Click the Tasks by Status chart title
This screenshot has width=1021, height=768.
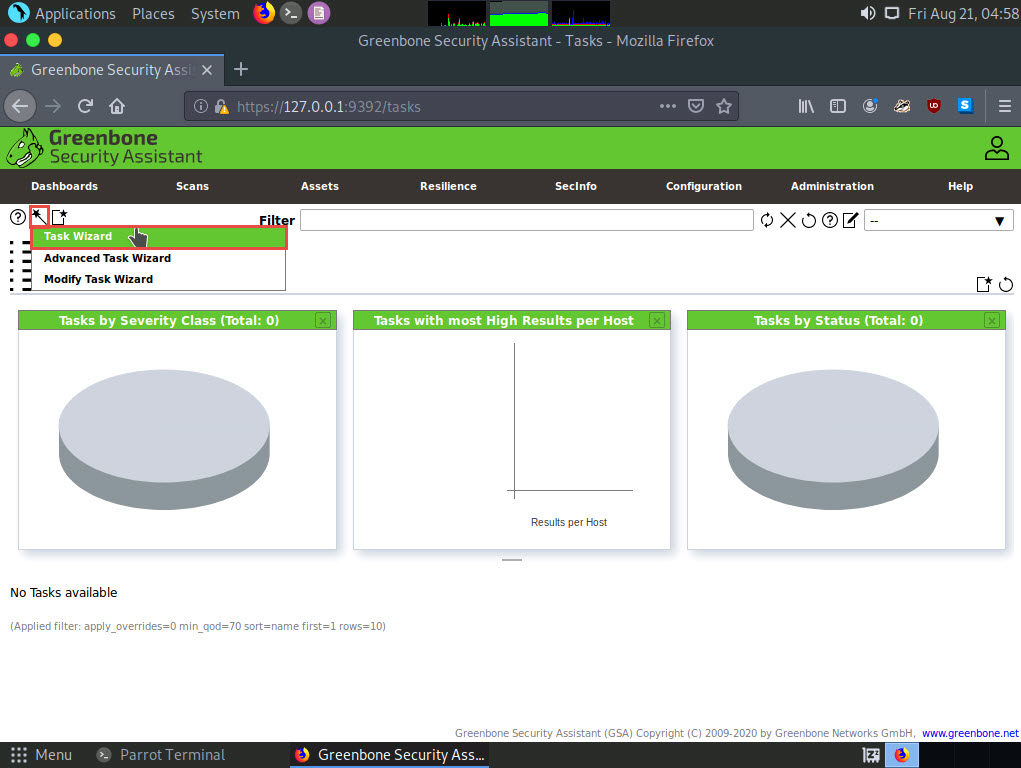pos(838,320)
